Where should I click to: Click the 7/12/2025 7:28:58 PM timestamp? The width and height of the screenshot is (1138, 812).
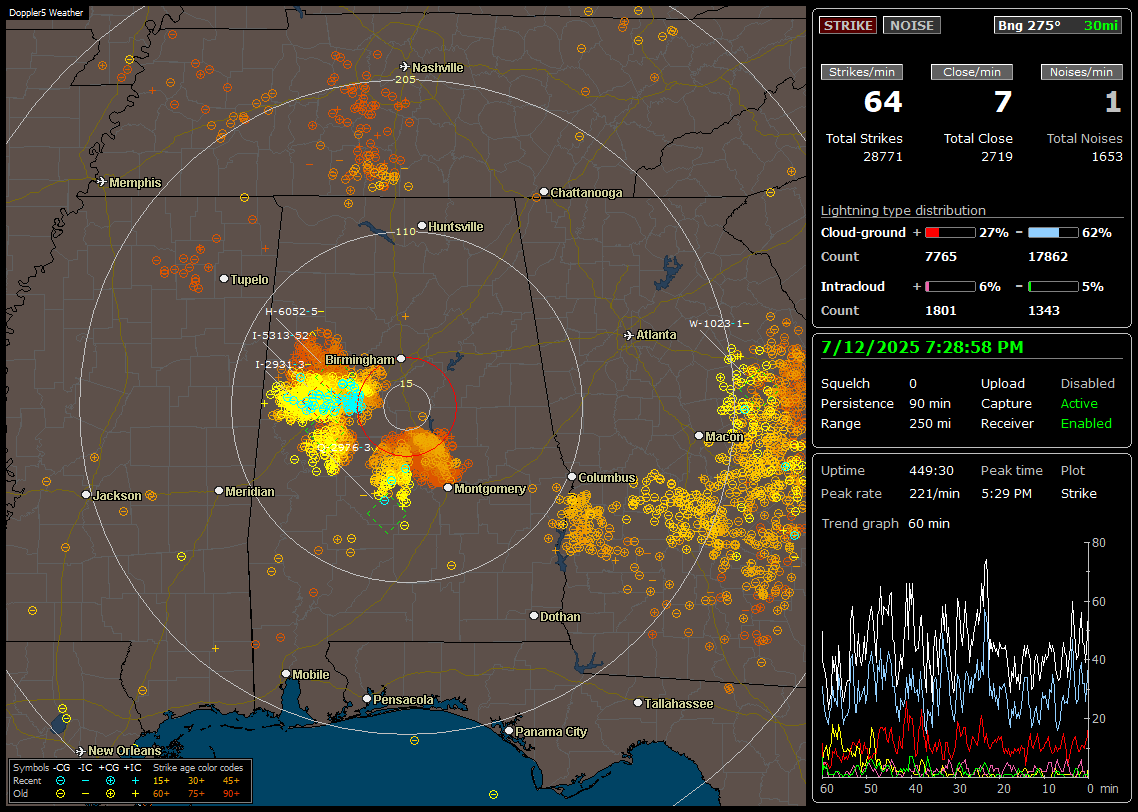[x=922, y=347]
